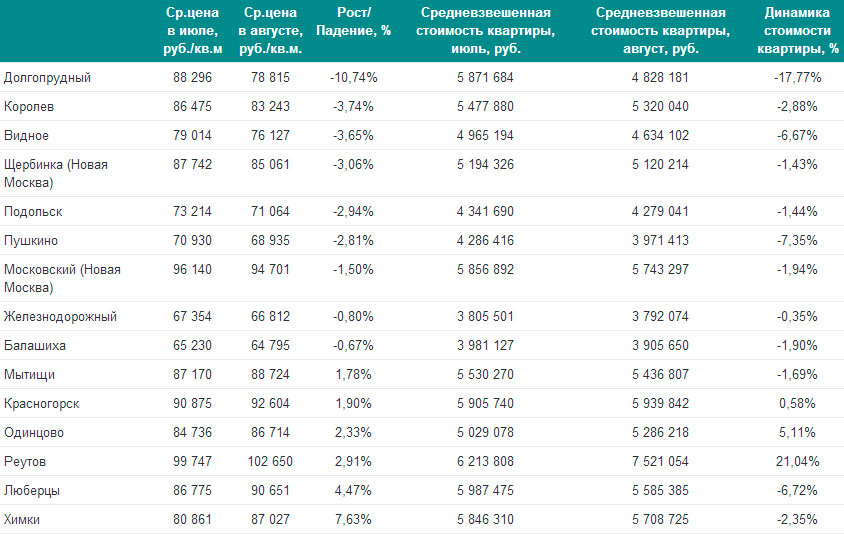Select the Королев city name

click(x=29, y=107)
